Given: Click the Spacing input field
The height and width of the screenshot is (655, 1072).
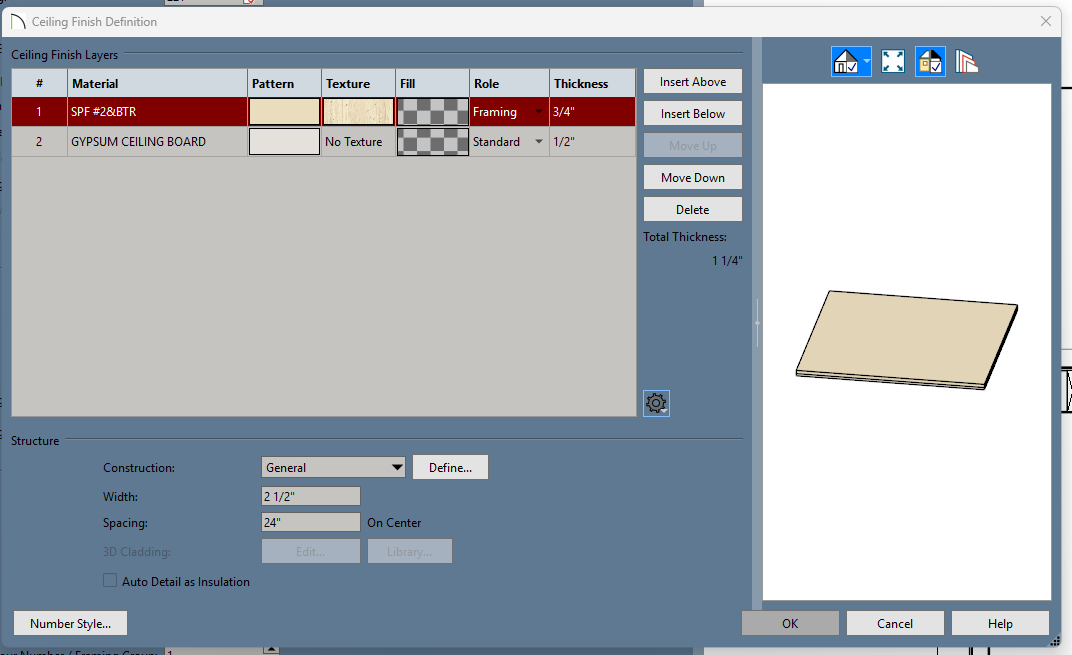Looking at the screenshot, I should (310, 522).
